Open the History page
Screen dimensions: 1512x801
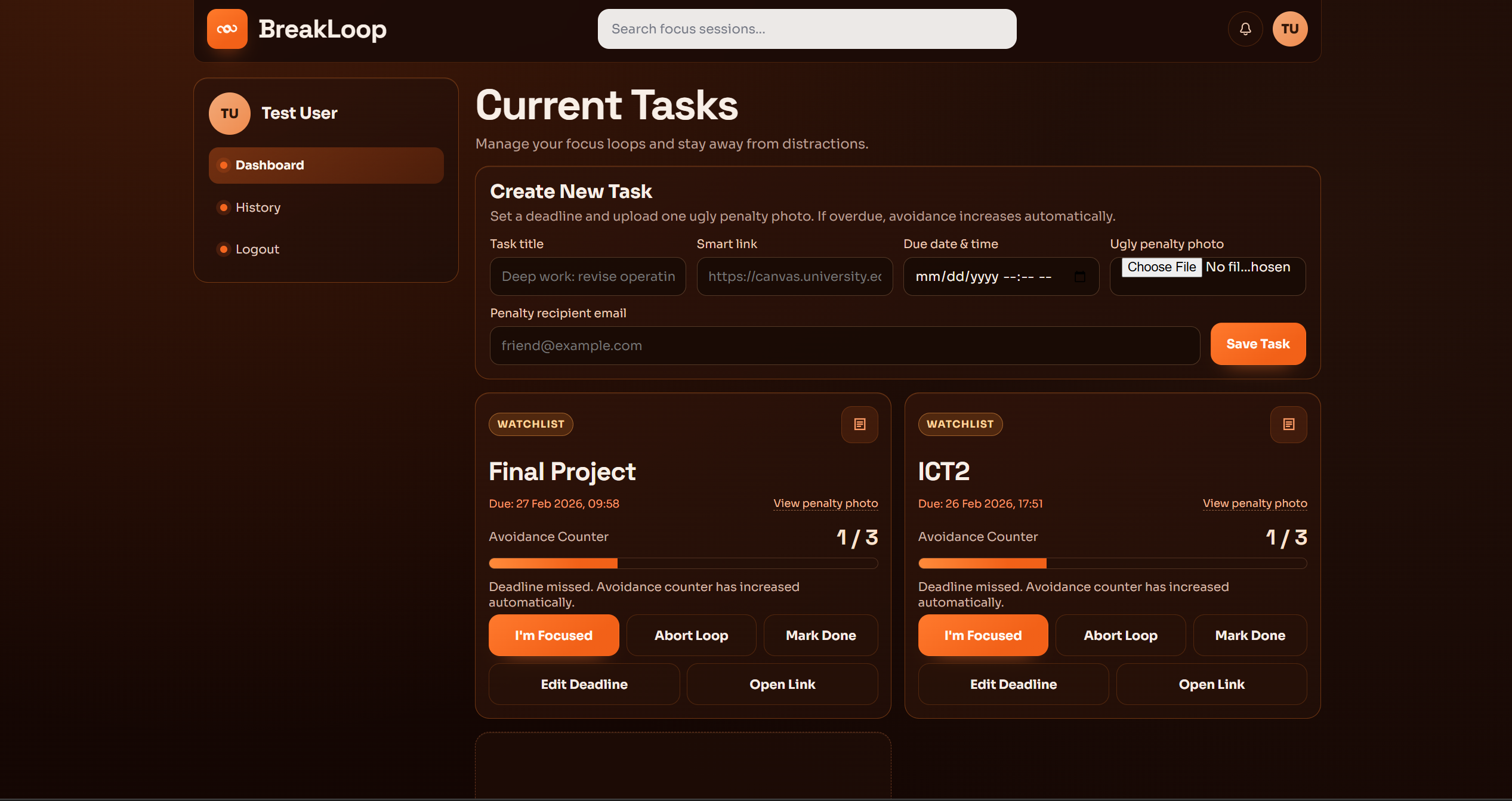pyautogui.click(x=258, y=208)
